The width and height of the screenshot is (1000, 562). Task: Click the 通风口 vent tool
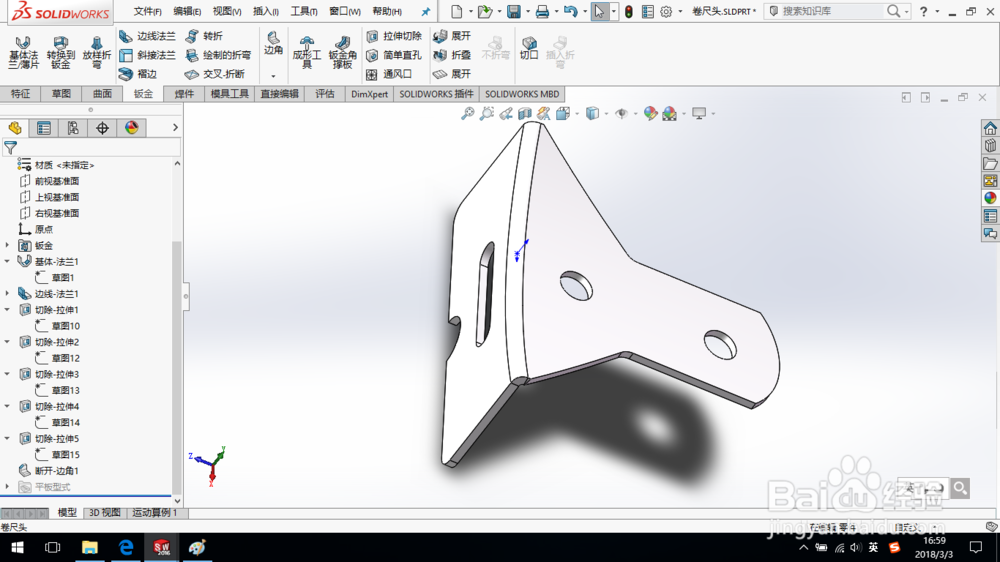tap(389, 74)
